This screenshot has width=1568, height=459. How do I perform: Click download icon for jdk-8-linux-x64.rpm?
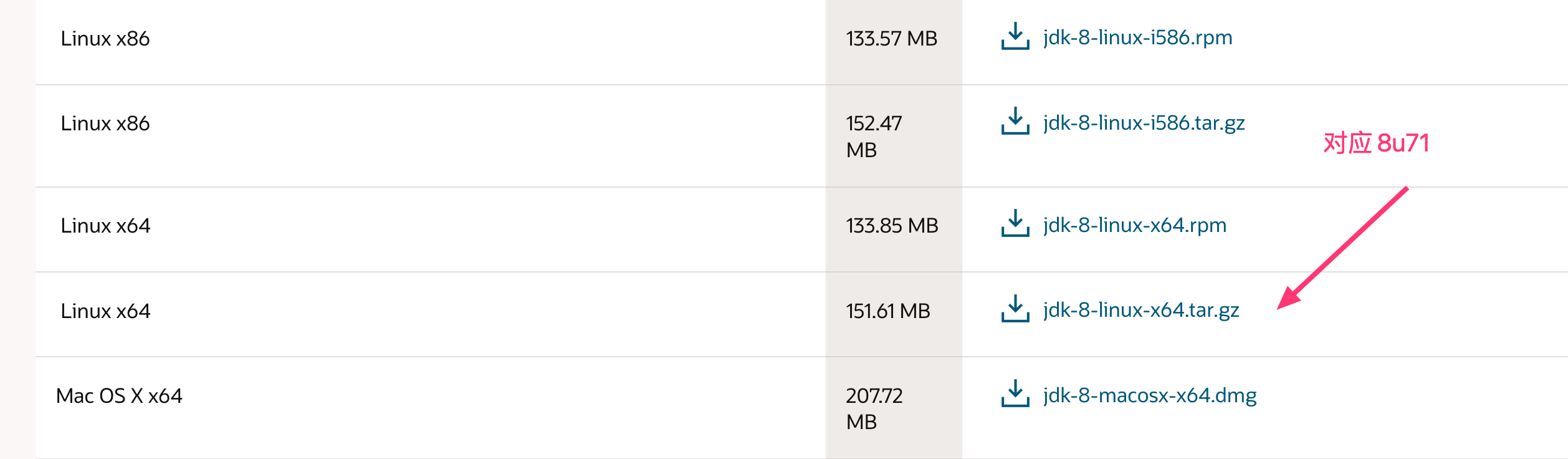click(1015, 223)
